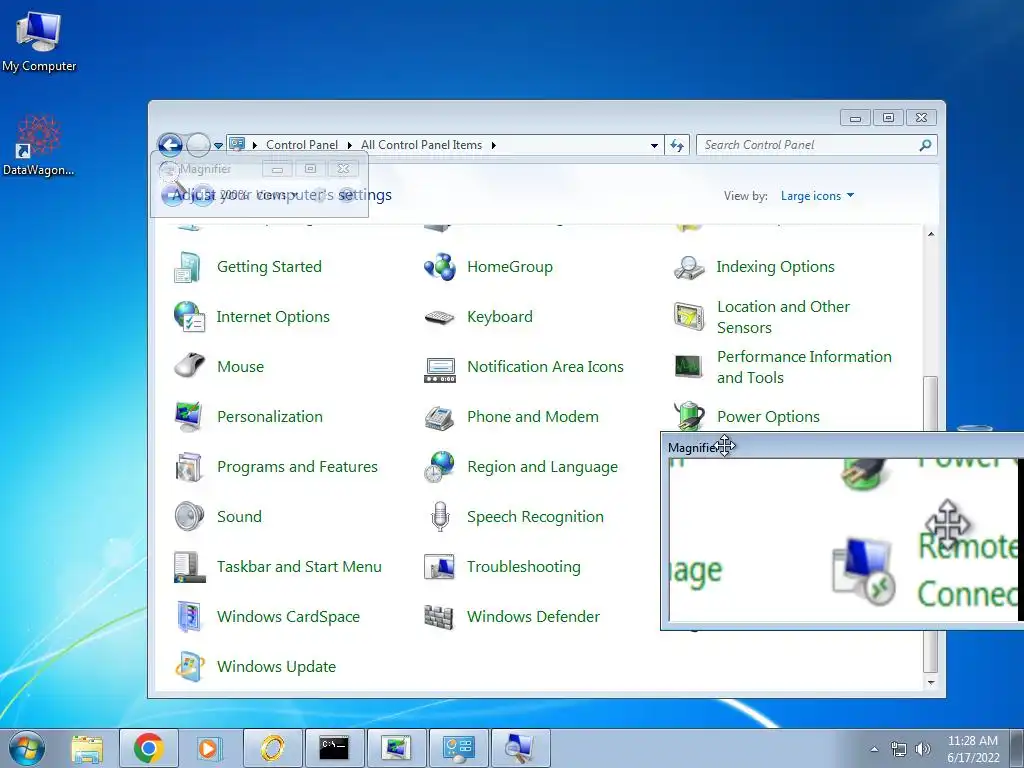Open the Sound speaker icon
Screen dimensions: 1024x768
pyautogui.click(x=189, y=517)
